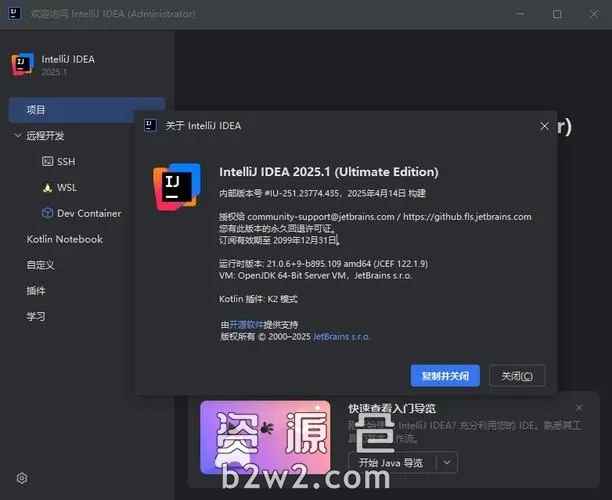Open the Kotlin Notebook section
This screenshot has width=612, height=500.
coord(64,239)
